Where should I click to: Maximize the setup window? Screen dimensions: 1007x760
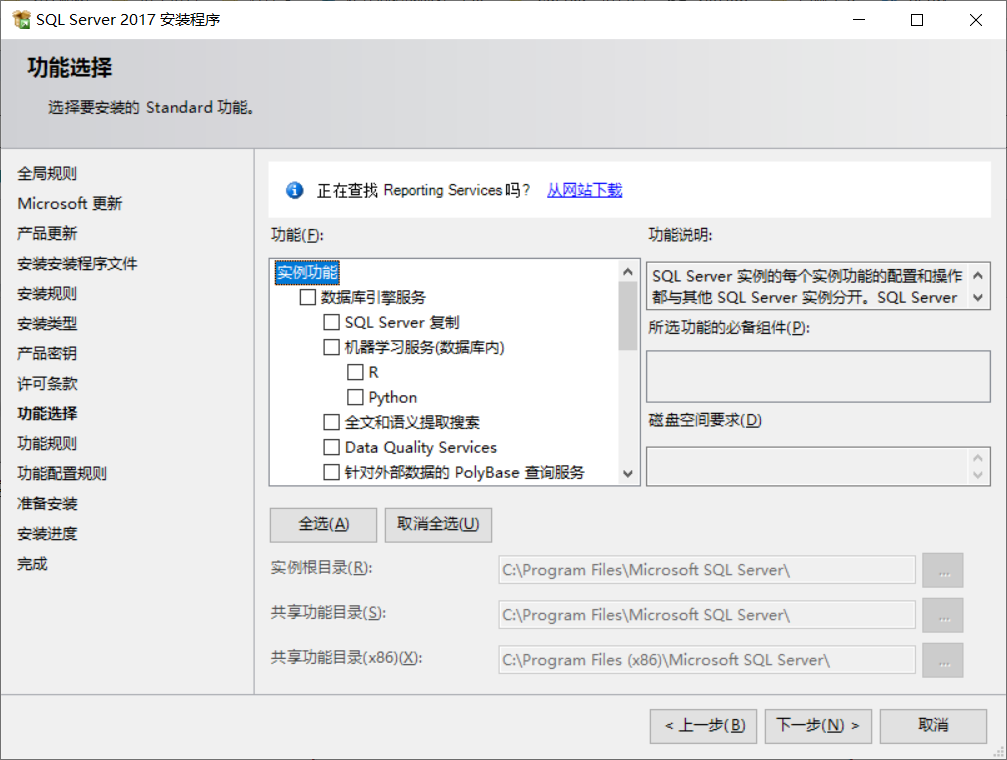click(x=917, y=20)
